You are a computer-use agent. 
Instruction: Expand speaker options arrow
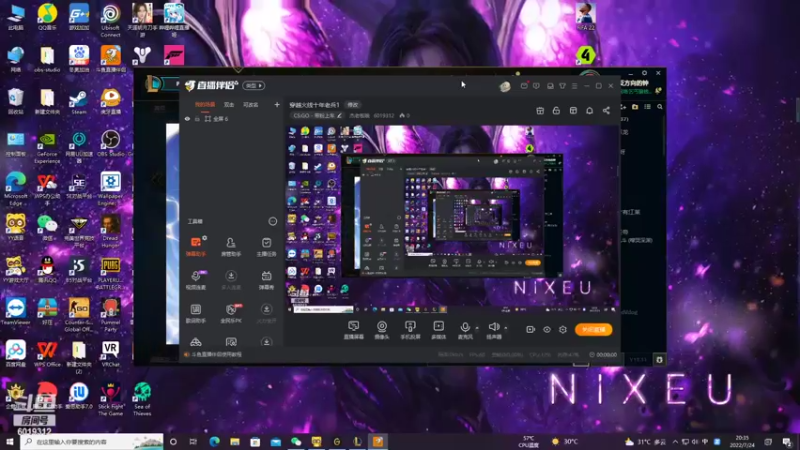[506, 328]
